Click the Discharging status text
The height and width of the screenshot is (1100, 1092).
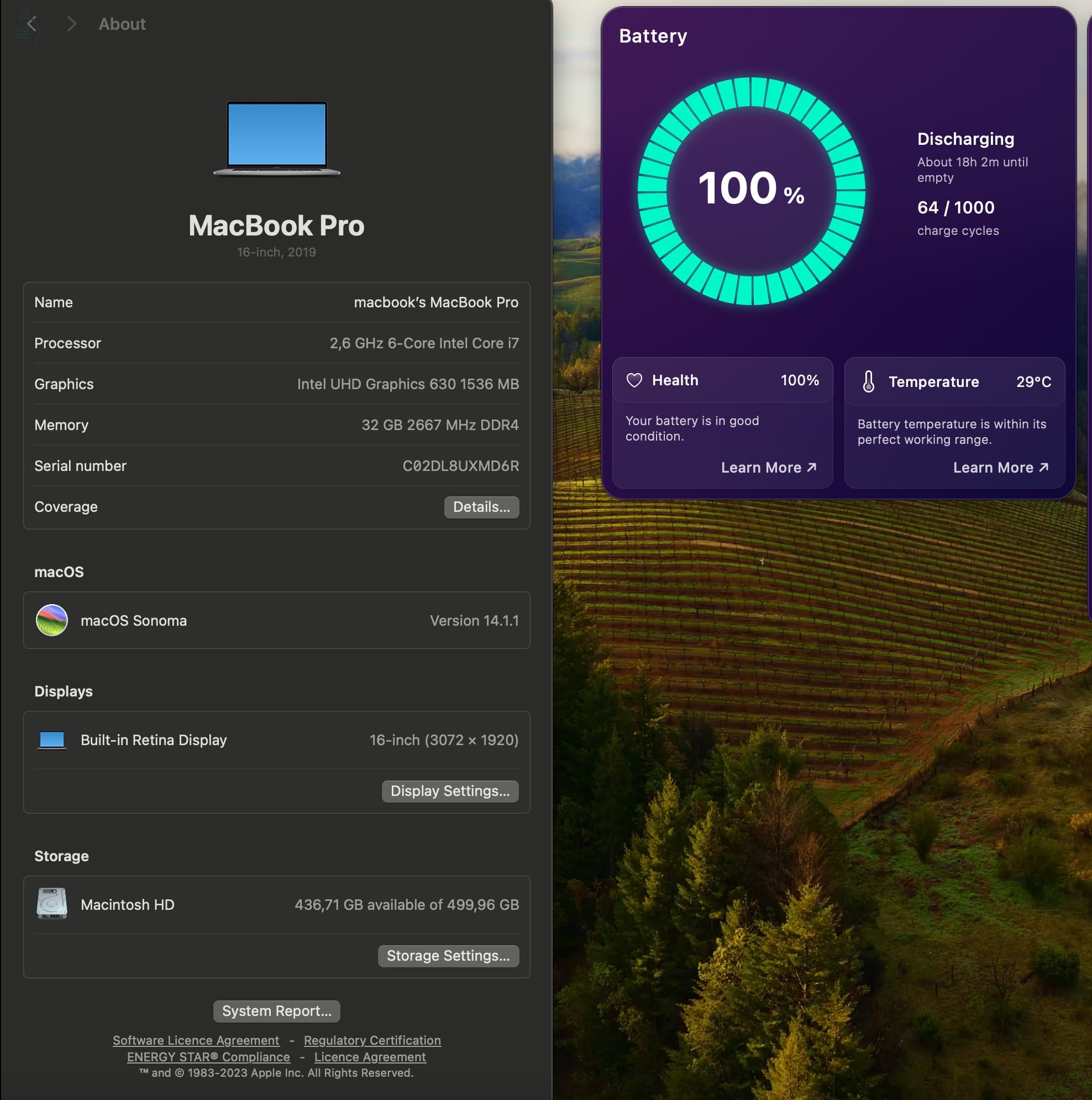pos(965,139)
